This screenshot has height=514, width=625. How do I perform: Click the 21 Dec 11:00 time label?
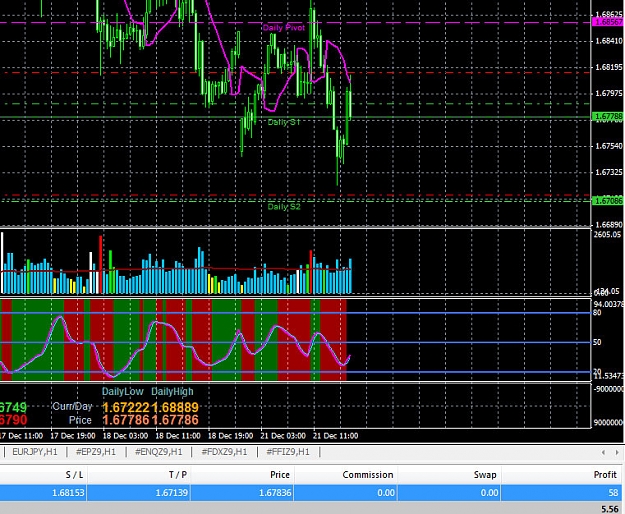(335, 436)
